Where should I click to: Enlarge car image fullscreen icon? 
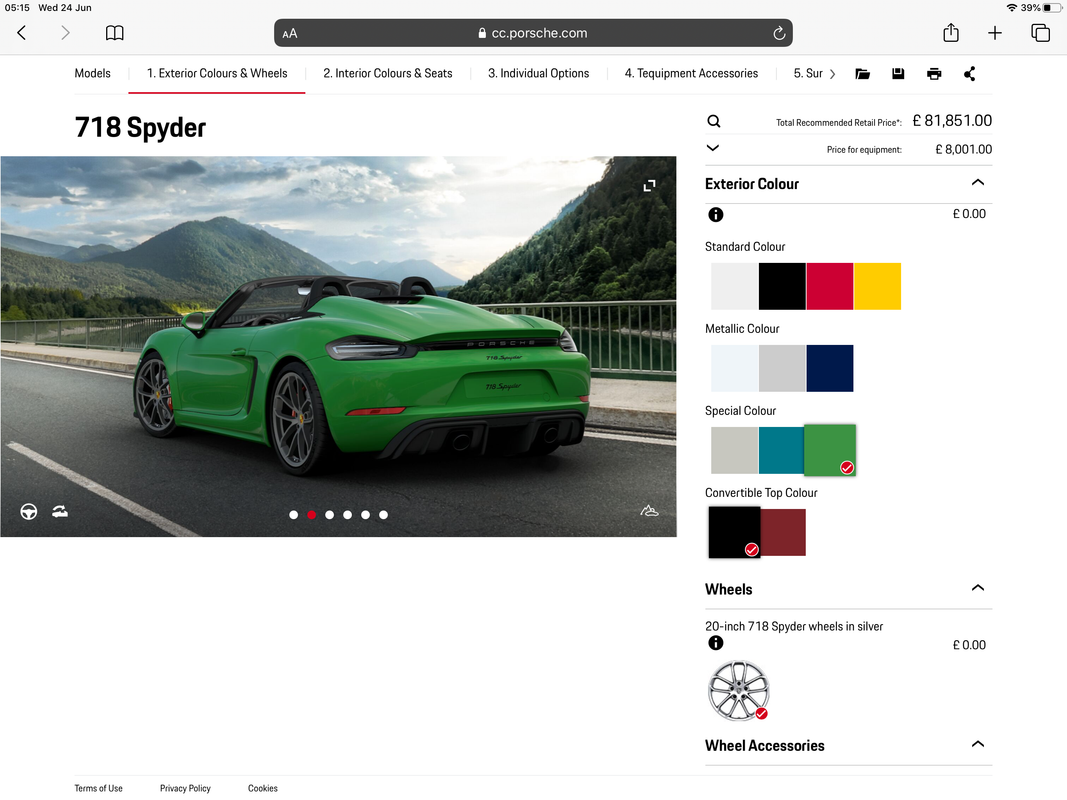pyautogui.click(x=650, y=186)
